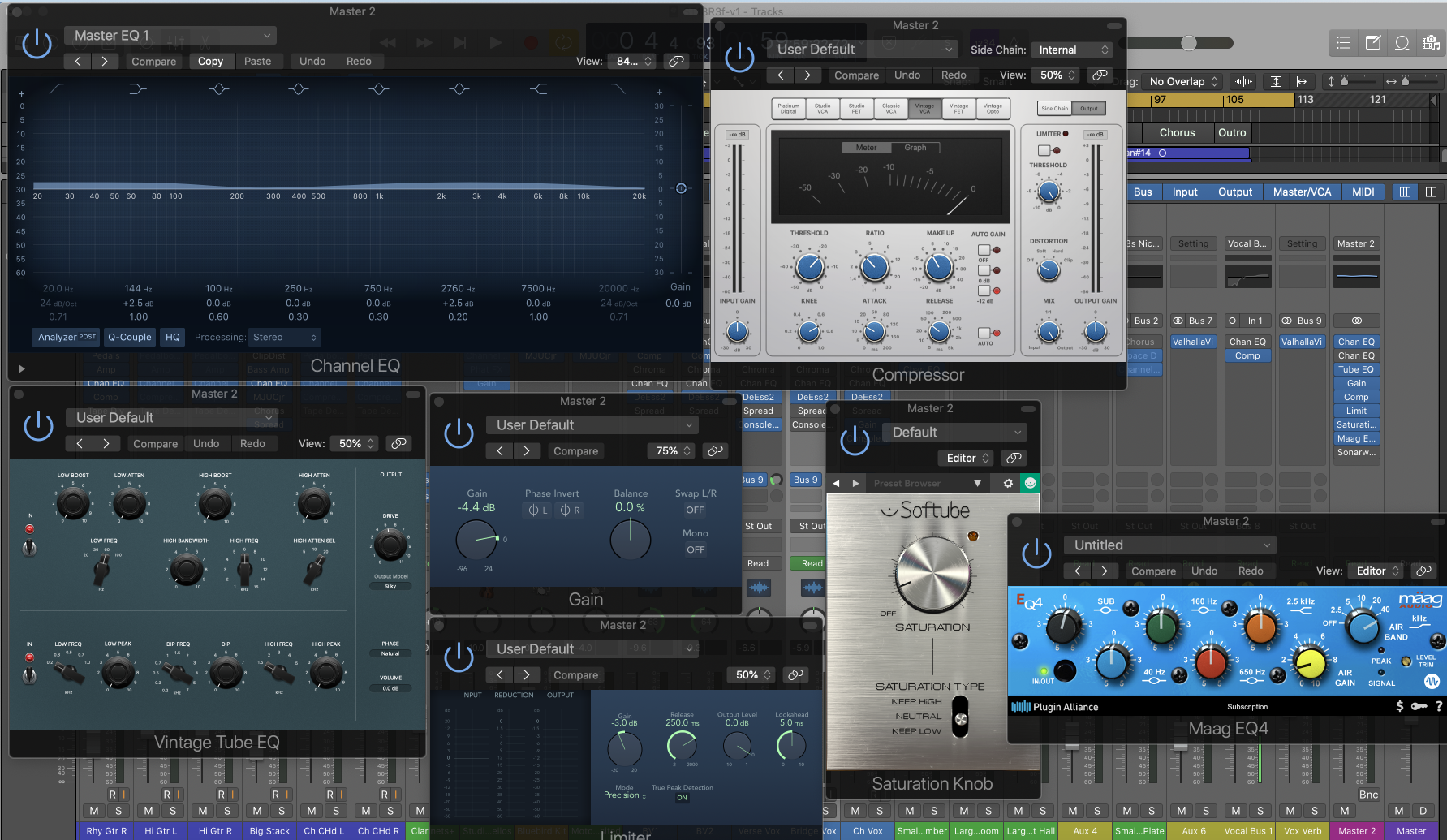Click Compare in Compressor header
The height and width of the screenshot is (840, 1447).
point(857,75)
